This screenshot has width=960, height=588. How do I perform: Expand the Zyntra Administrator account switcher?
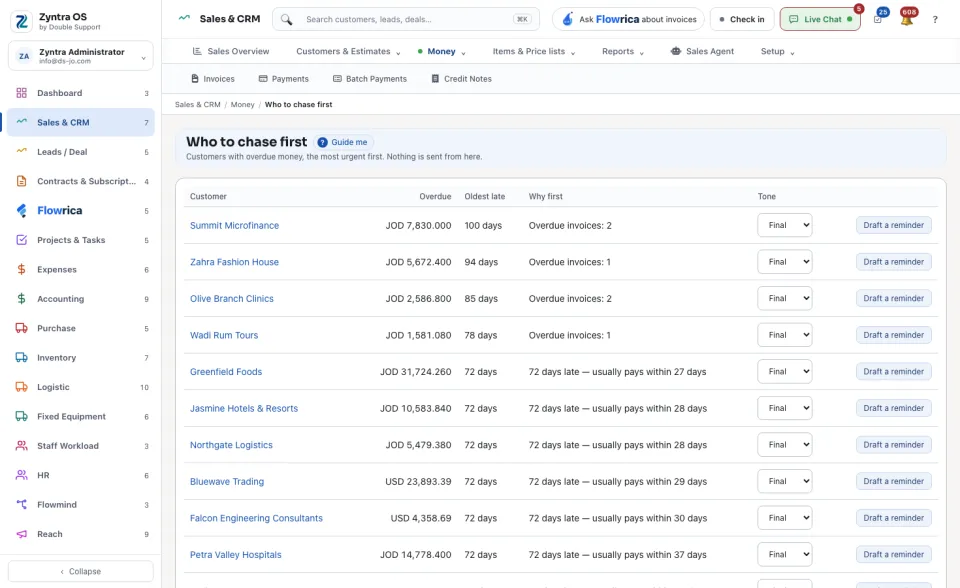pyautogui.click(x=81, y=56)
